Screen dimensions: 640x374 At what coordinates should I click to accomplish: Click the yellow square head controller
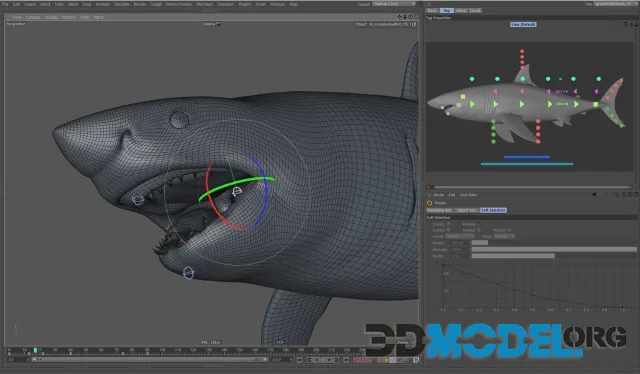pos(463,97)
